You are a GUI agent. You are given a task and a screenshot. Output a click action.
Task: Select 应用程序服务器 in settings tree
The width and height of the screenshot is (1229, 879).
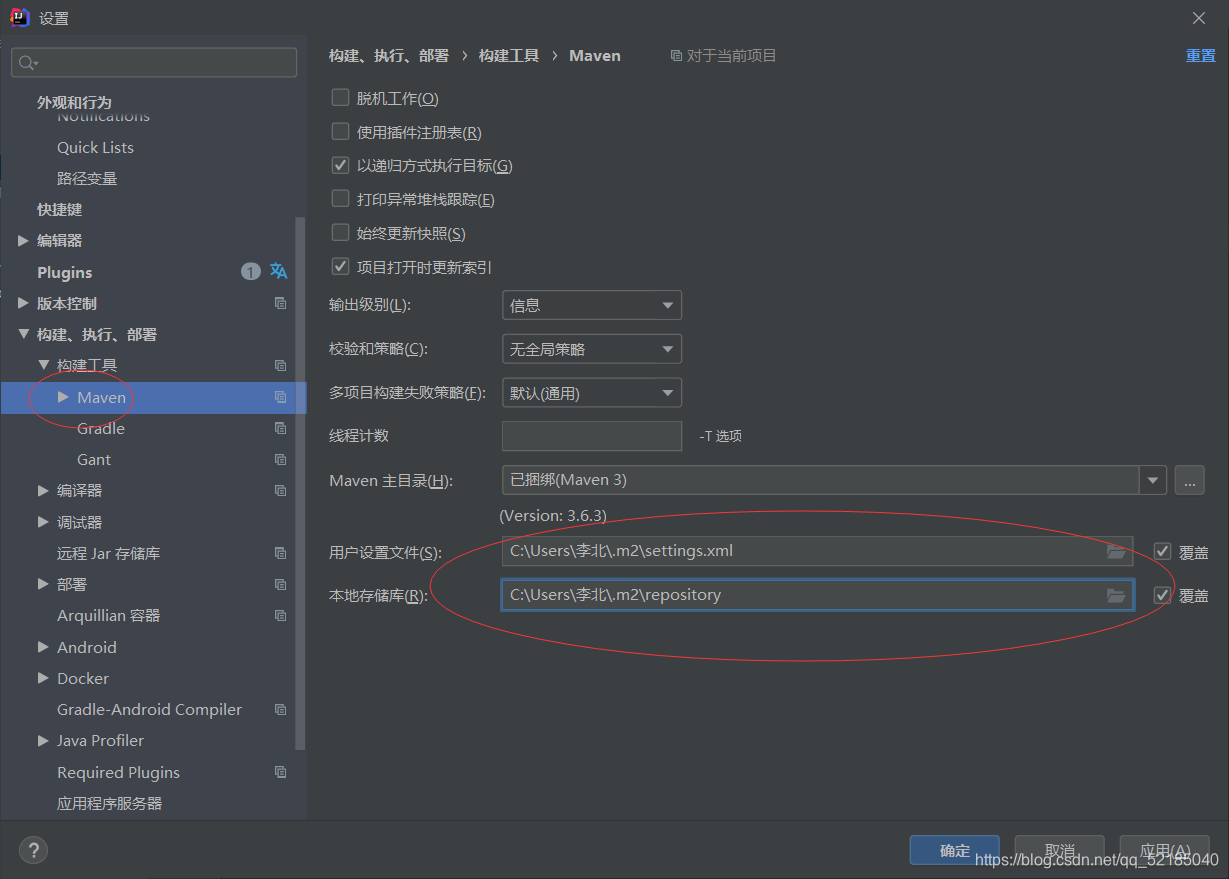[109, 803]
